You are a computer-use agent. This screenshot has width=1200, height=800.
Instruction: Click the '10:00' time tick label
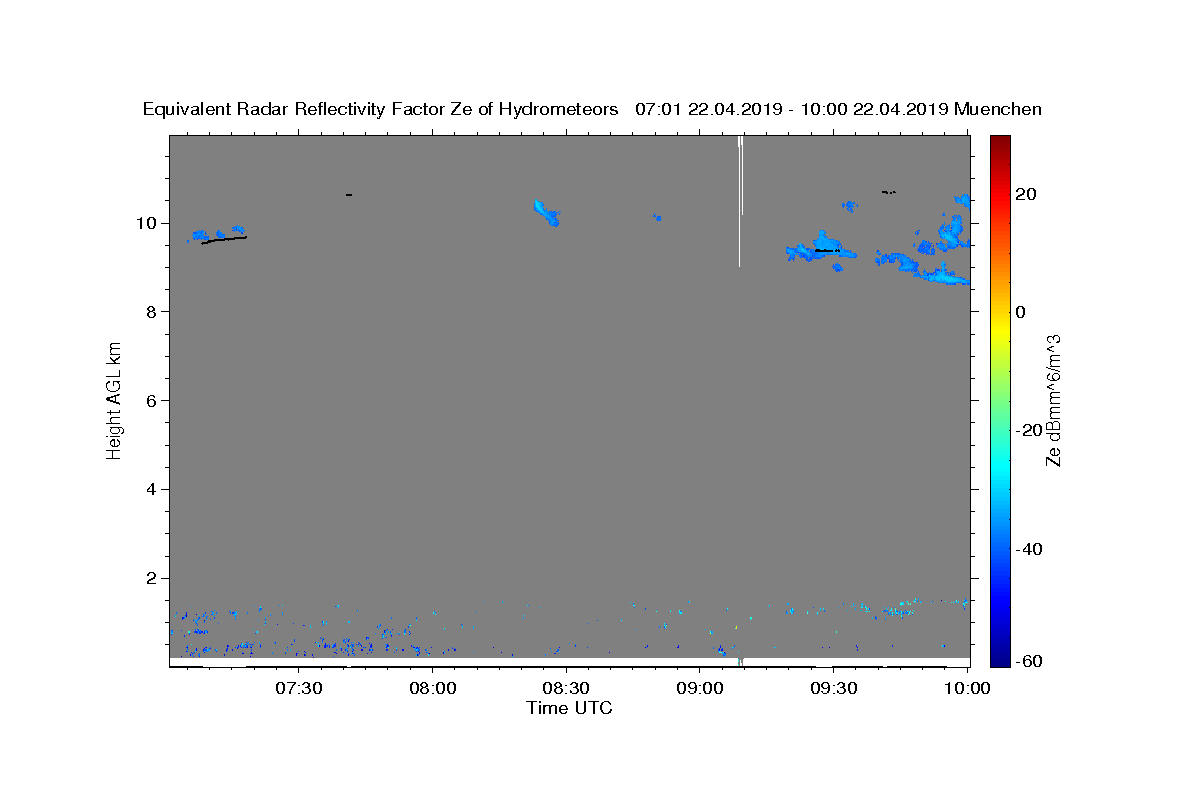click(x=967, y=688)
